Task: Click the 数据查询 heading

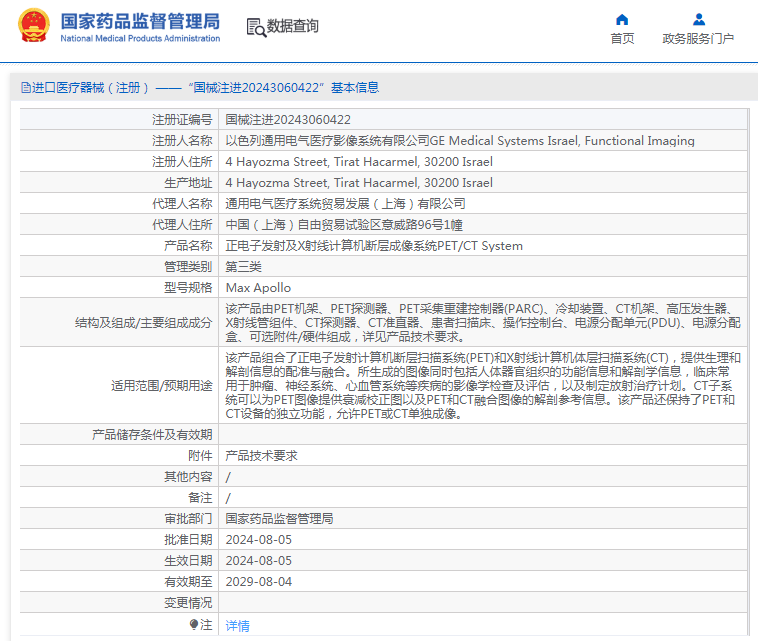Action: (x=292, y=26)
